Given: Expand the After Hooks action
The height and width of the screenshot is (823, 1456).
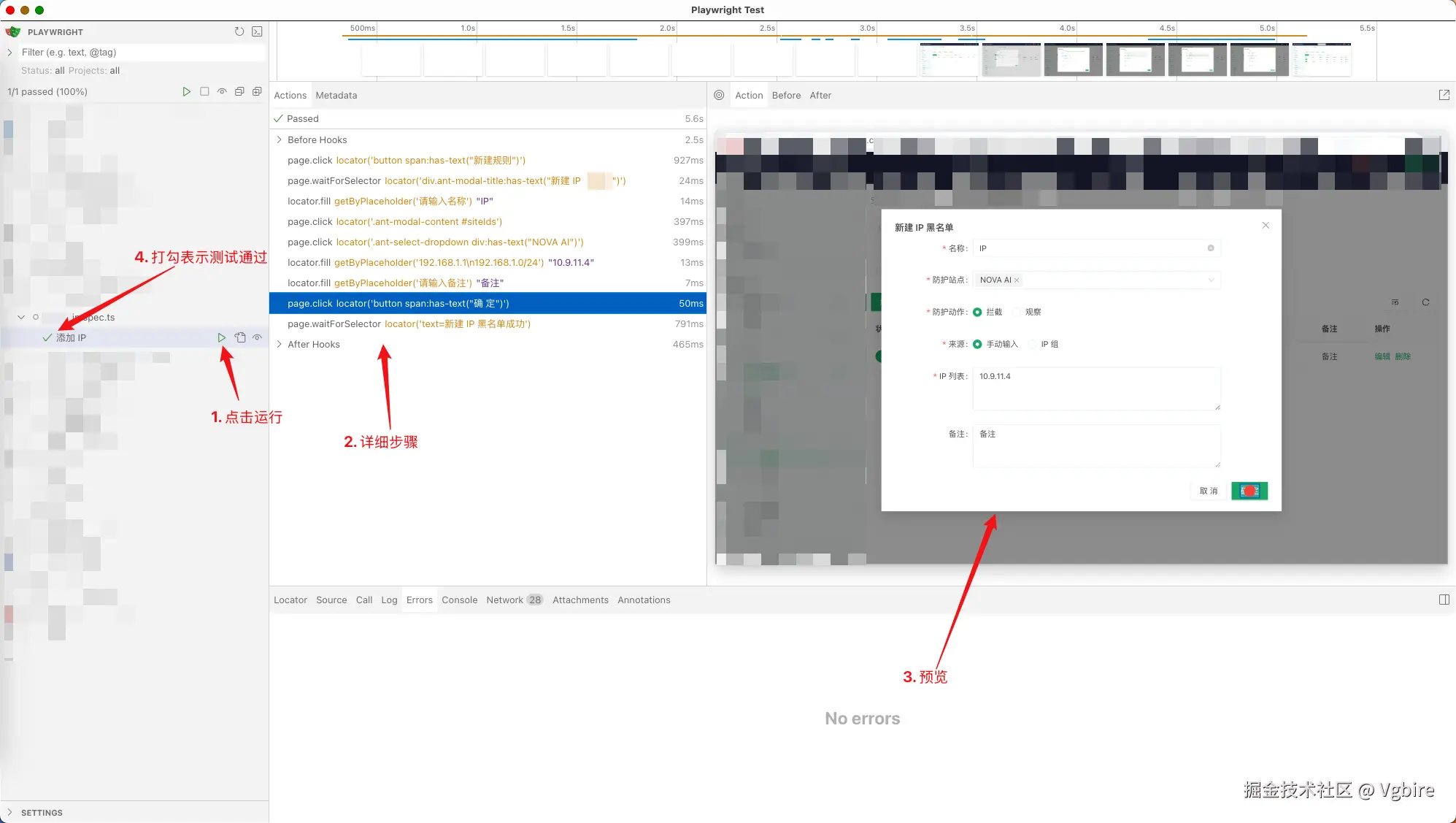Looking at the screenshot, I should coord(279,344).
